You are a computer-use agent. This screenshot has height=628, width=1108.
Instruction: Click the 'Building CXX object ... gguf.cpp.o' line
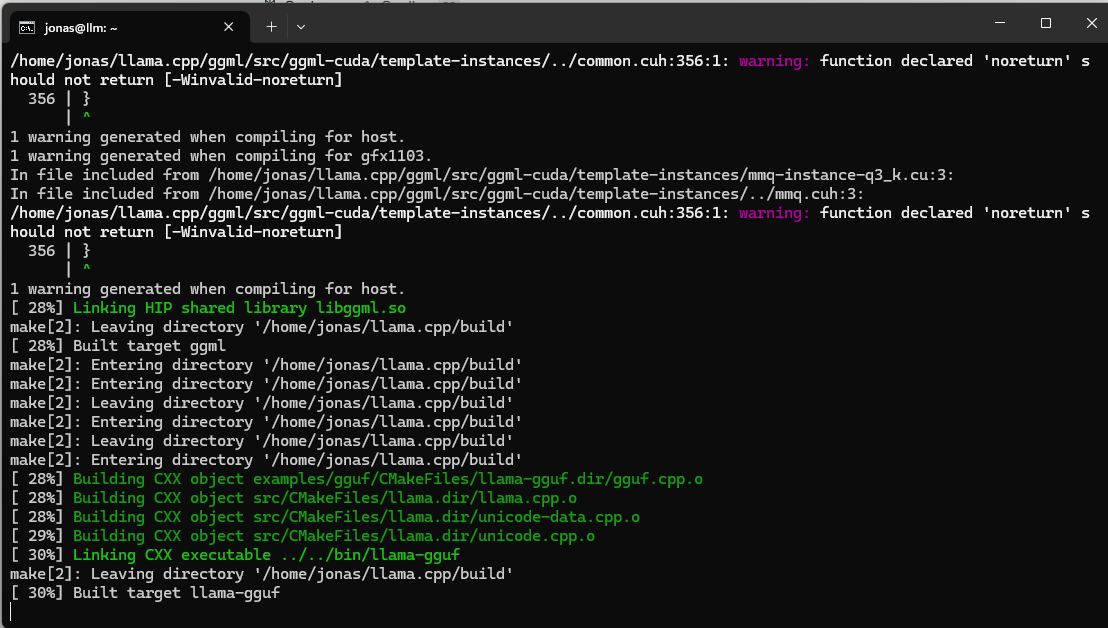click(357, 479)
